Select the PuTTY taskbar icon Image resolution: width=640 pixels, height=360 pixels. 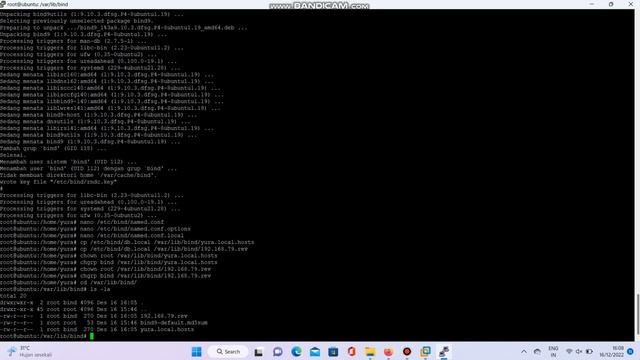coord(444,351)
